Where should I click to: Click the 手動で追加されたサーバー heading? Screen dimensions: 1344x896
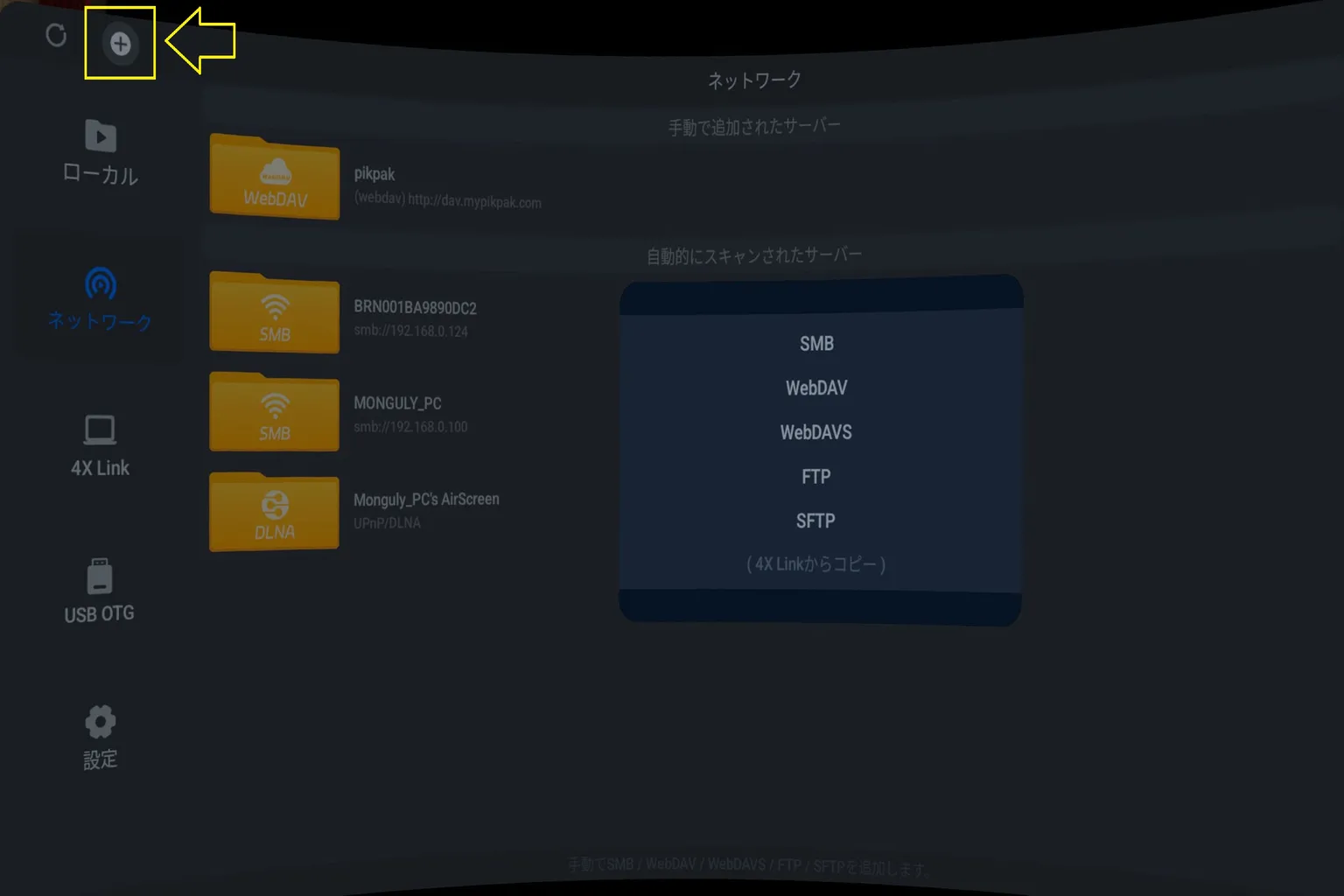coord(754,127)
